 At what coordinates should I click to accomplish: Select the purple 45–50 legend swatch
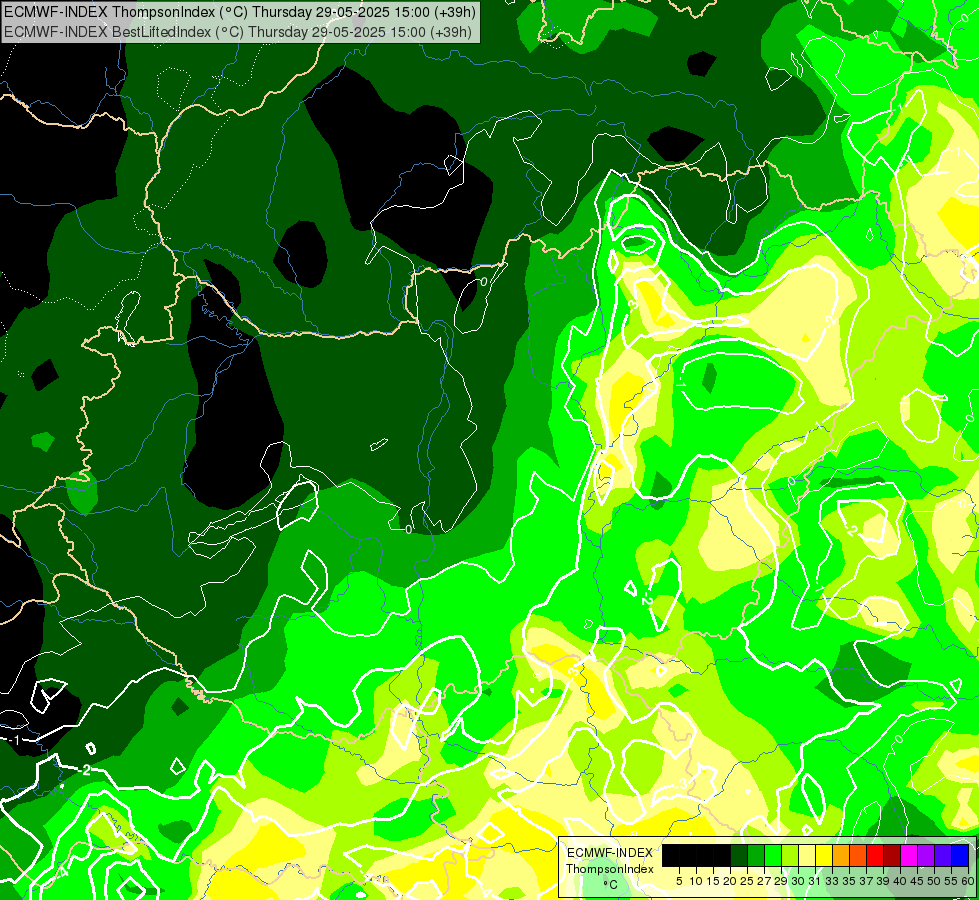click(927, 855)
